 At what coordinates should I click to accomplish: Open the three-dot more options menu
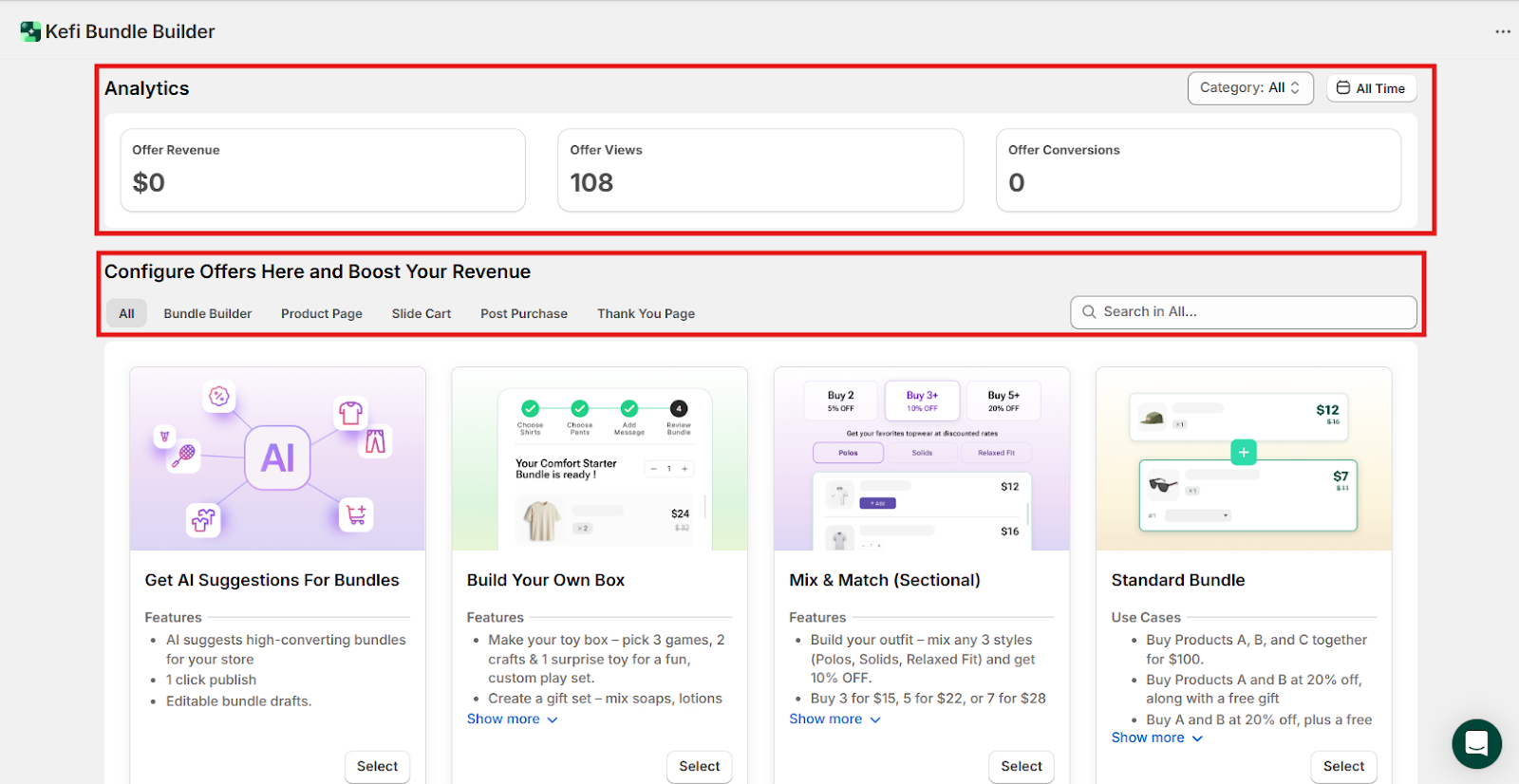point(1502,31)
